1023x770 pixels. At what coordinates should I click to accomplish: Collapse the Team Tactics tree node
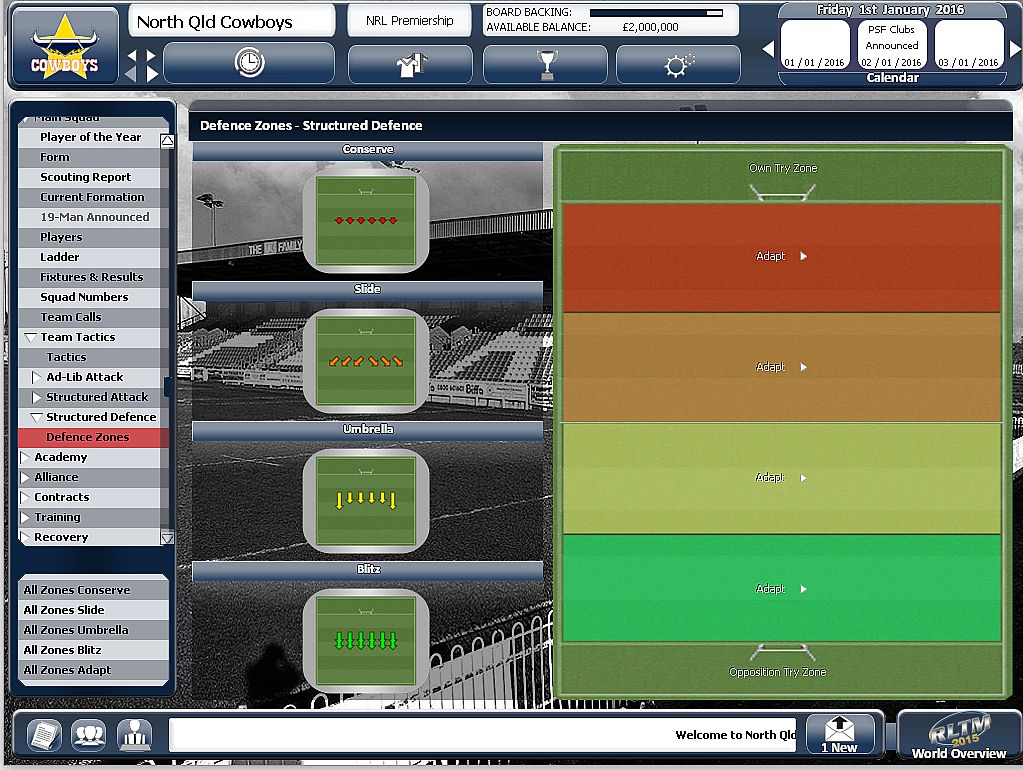pos(30,337)
